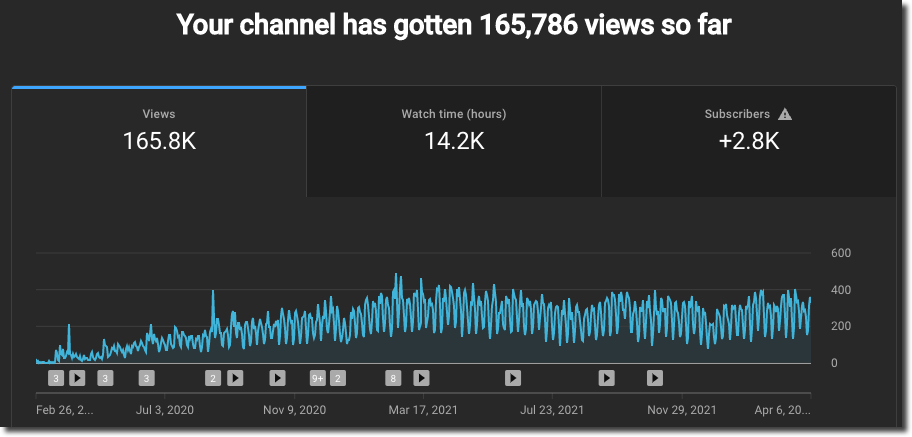Click the "2" marker adjacent to the "9+" badge
This screenshot has width=912, height=437.
338,378
